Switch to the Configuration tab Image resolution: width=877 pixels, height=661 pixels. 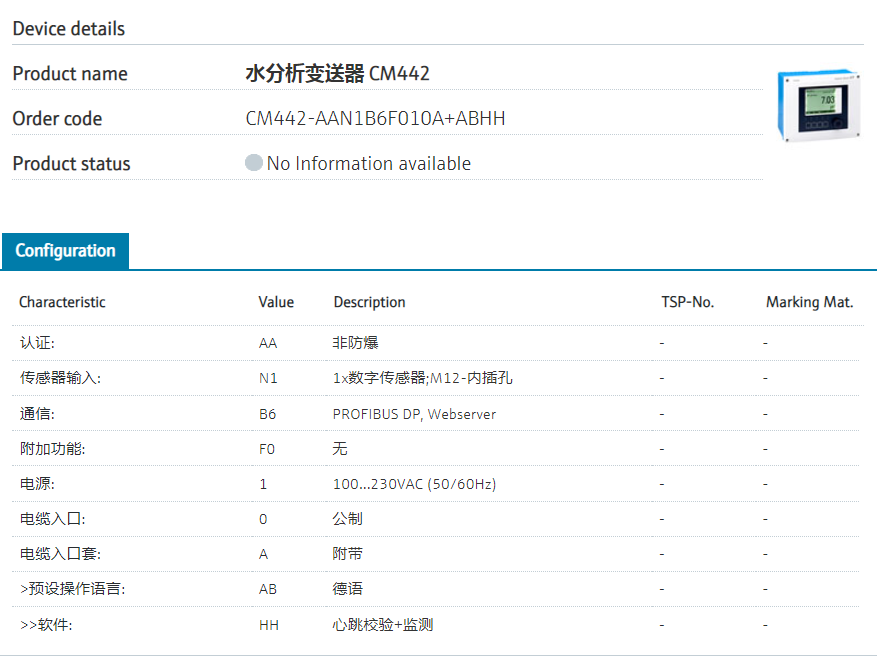(x=65, y=251)
